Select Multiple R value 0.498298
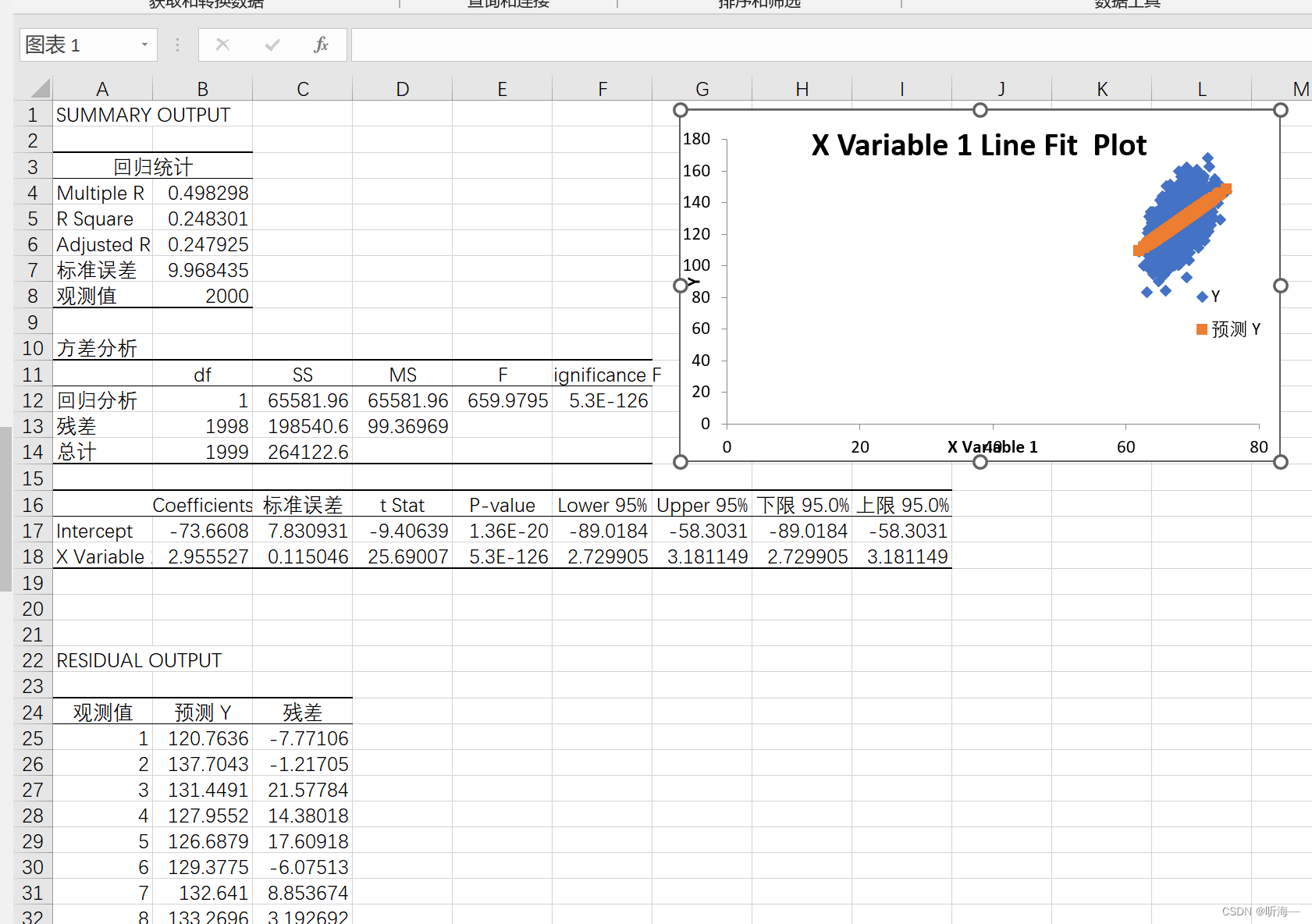This screenshot has height=924, width=1312. click(202, 193)
